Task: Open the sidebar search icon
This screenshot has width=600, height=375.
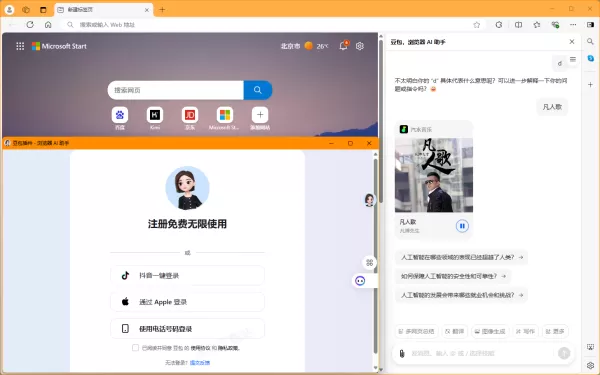Action: pos(590,41)
